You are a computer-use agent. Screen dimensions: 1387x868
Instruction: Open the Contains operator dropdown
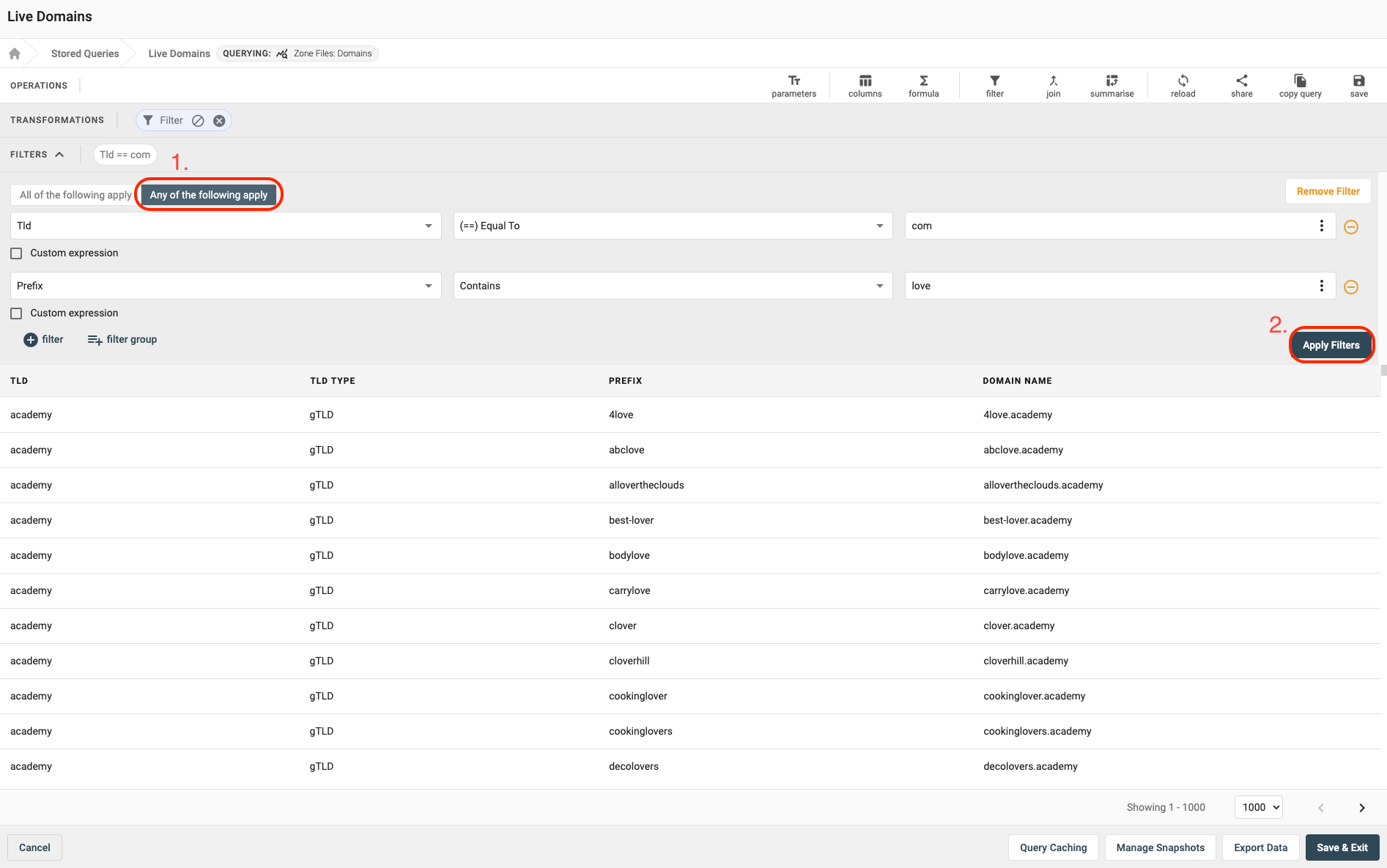coord(673,286)
